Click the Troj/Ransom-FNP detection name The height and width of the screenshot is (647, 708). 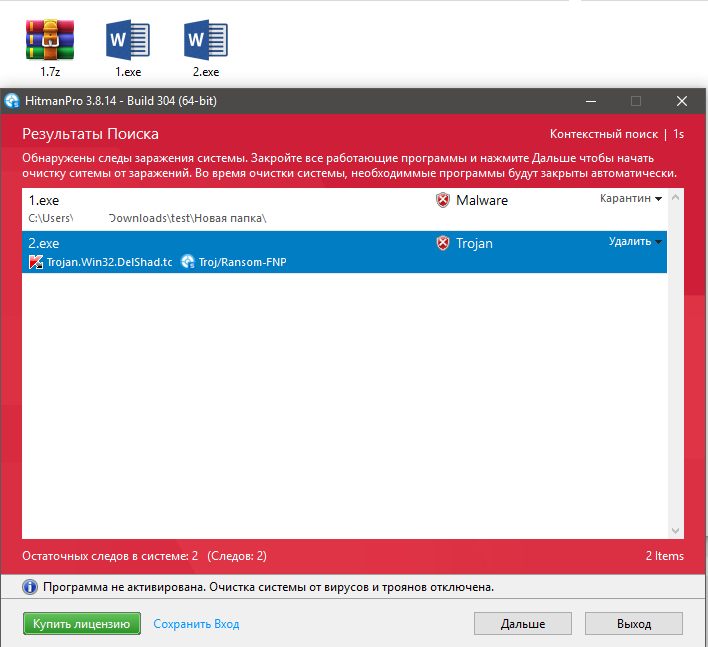click(x=242, y=262)
